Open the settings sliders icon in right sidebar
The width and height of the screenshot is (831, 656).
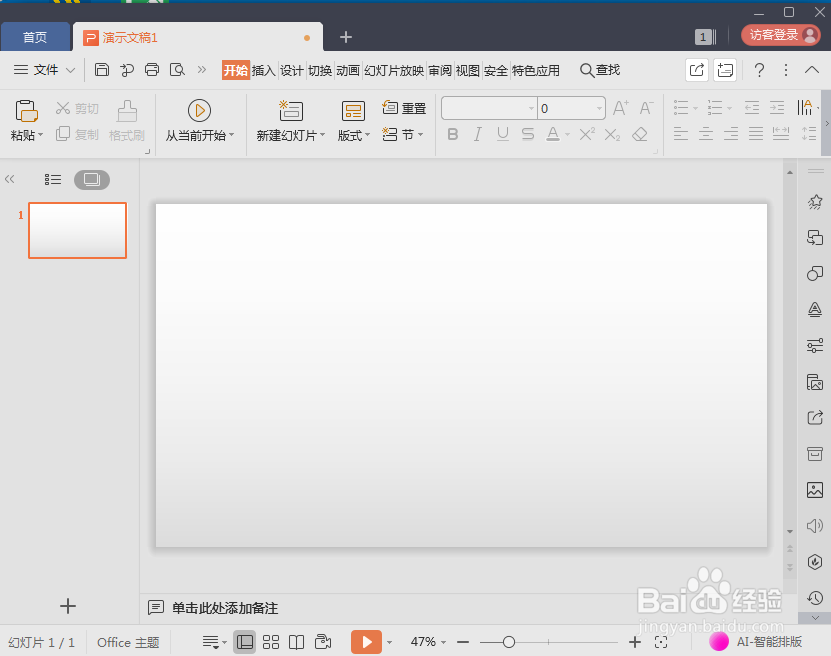click(x=815, y=345)
